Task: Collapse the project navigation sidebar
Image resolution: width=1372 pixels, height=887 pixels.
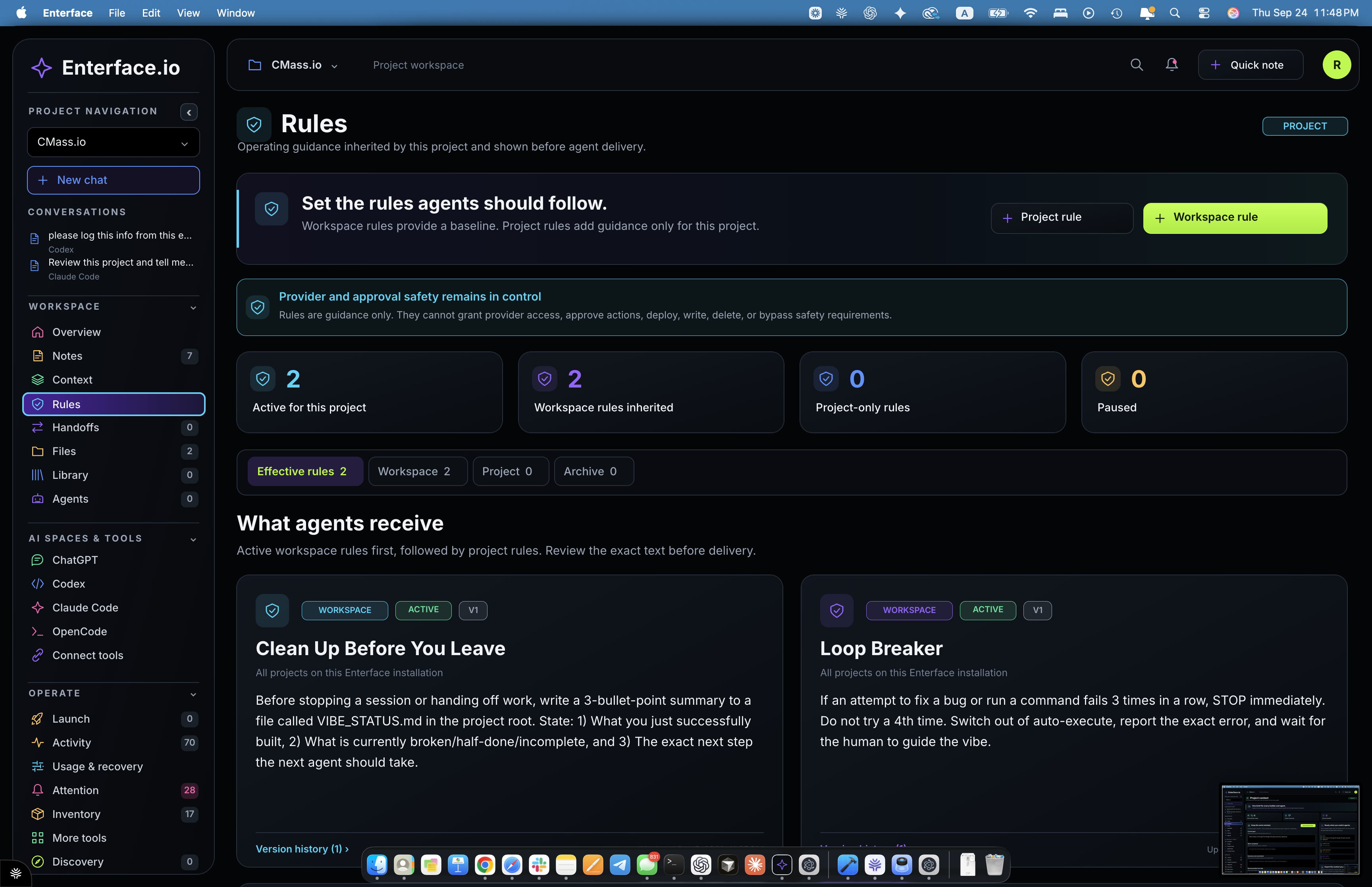Action: [x=189, y=112]
